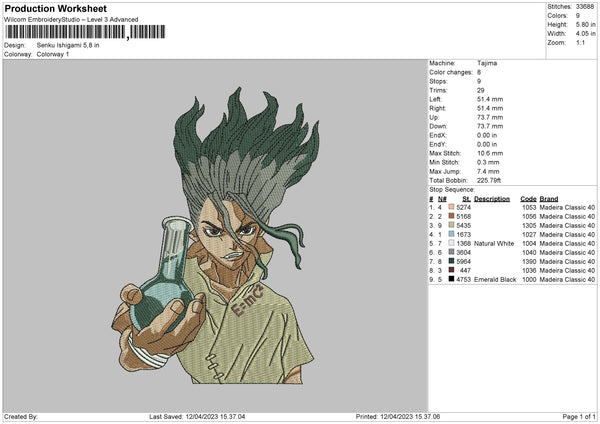The width and height of the screenshot is (600, 424).
Task: Click the N# column header
Action: click(x=442, y=199)
